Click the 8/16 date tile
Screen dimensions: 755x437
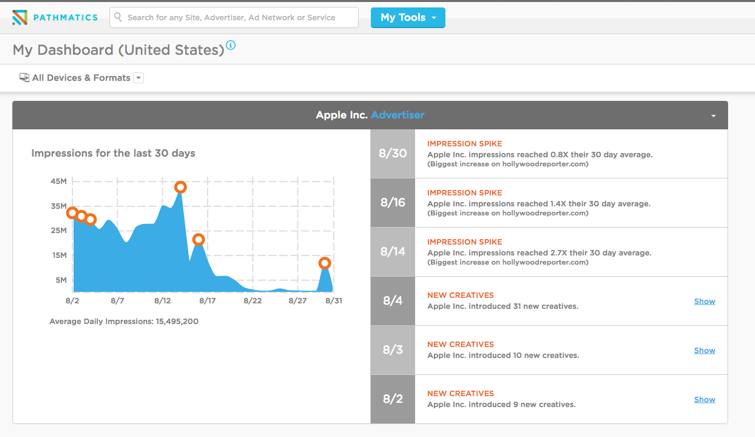[x=392, y=203]
